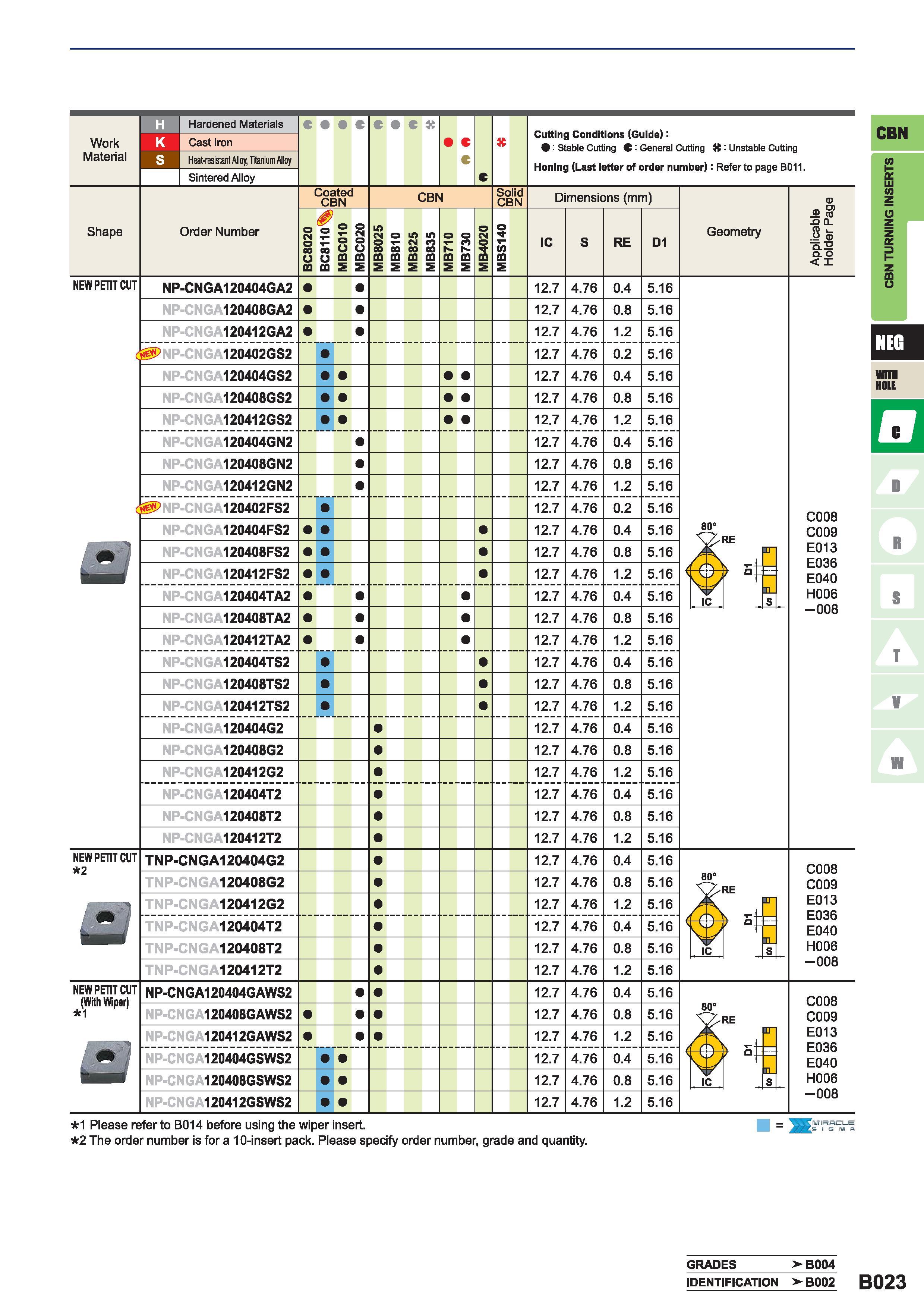
Task: Click the MBS140 grade column header
Action: click(x=501, y=248)
